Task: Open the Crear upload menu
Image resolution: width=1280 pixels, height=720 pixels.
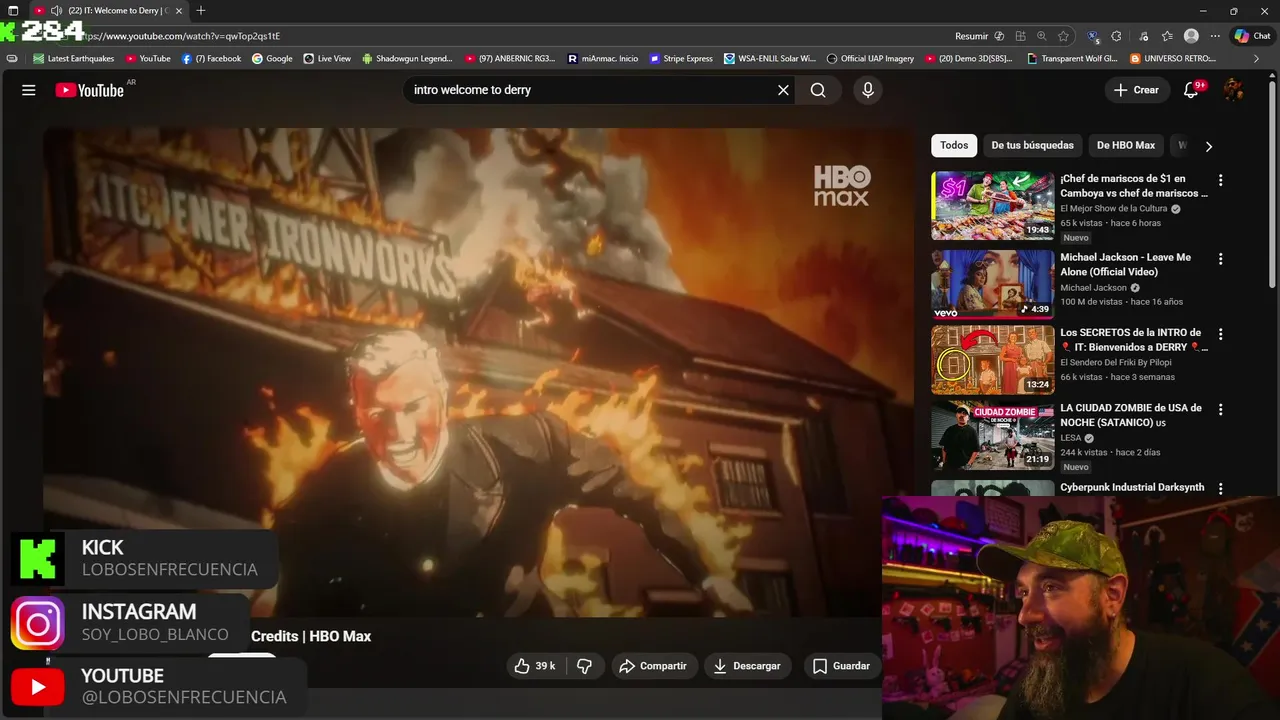Action: (1136, 90)
